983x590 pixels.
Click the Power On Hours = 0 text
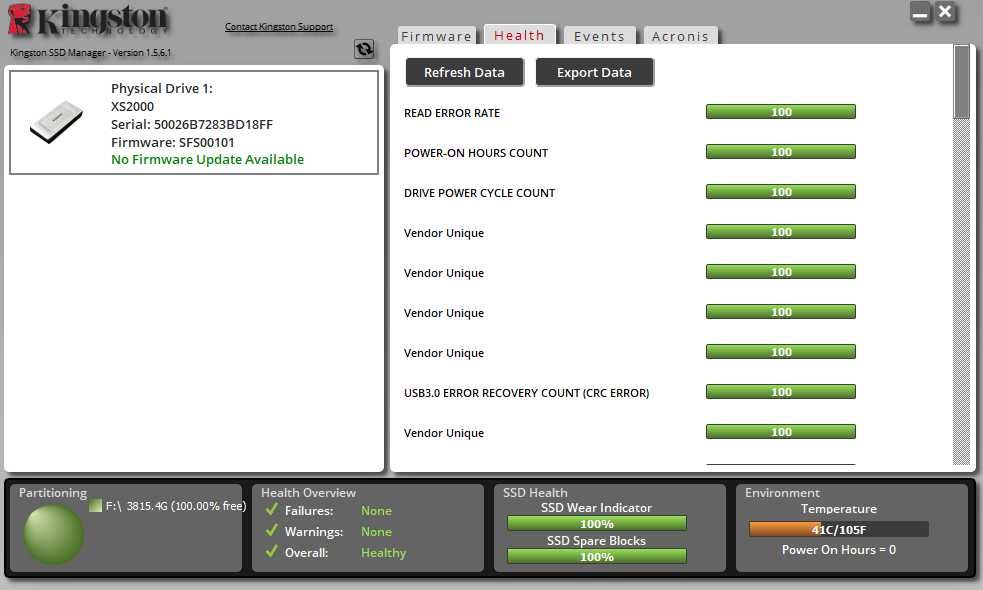pos(839,550)
